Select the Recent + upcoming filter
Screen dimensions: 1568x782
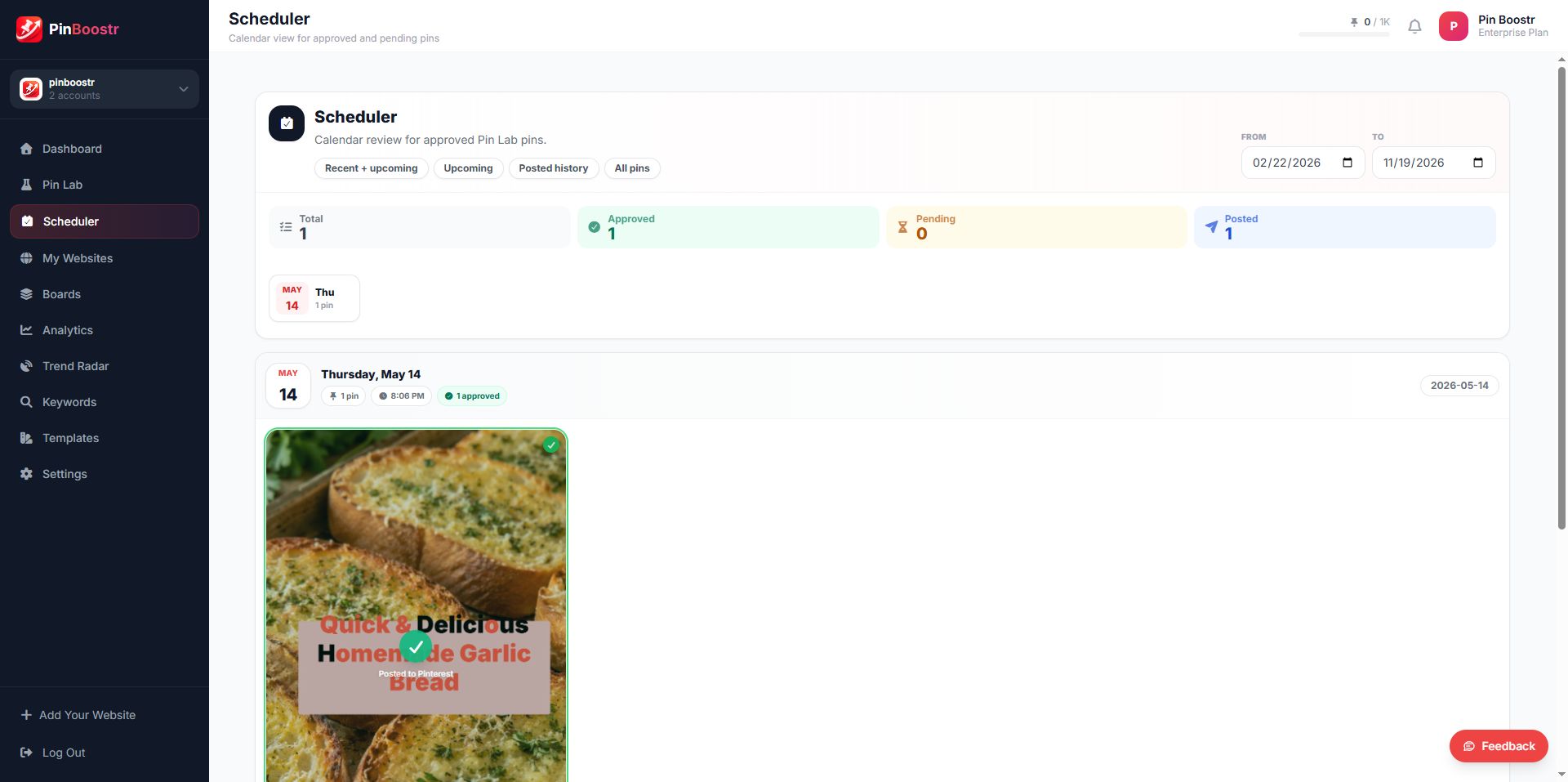[x=372, y=168]
